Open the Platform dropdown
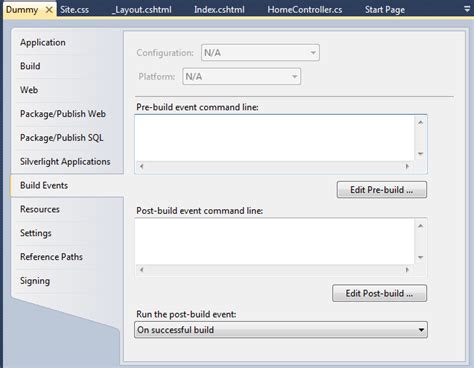Viewport: 474px width, 368px height. (x=242, y=77)
